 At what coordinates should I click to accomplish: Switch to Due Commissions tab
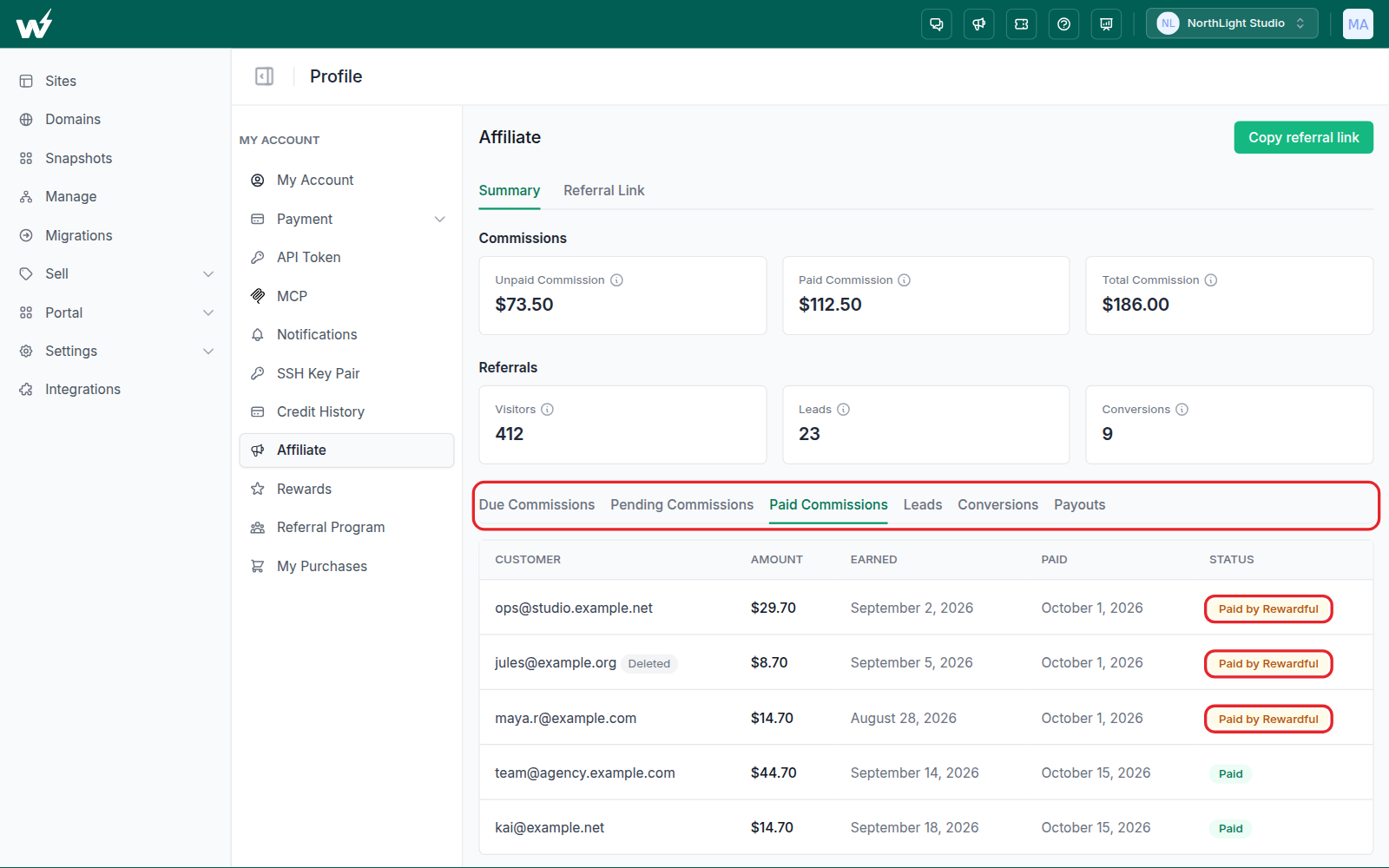pyautogui.click(x=537, y=505)
